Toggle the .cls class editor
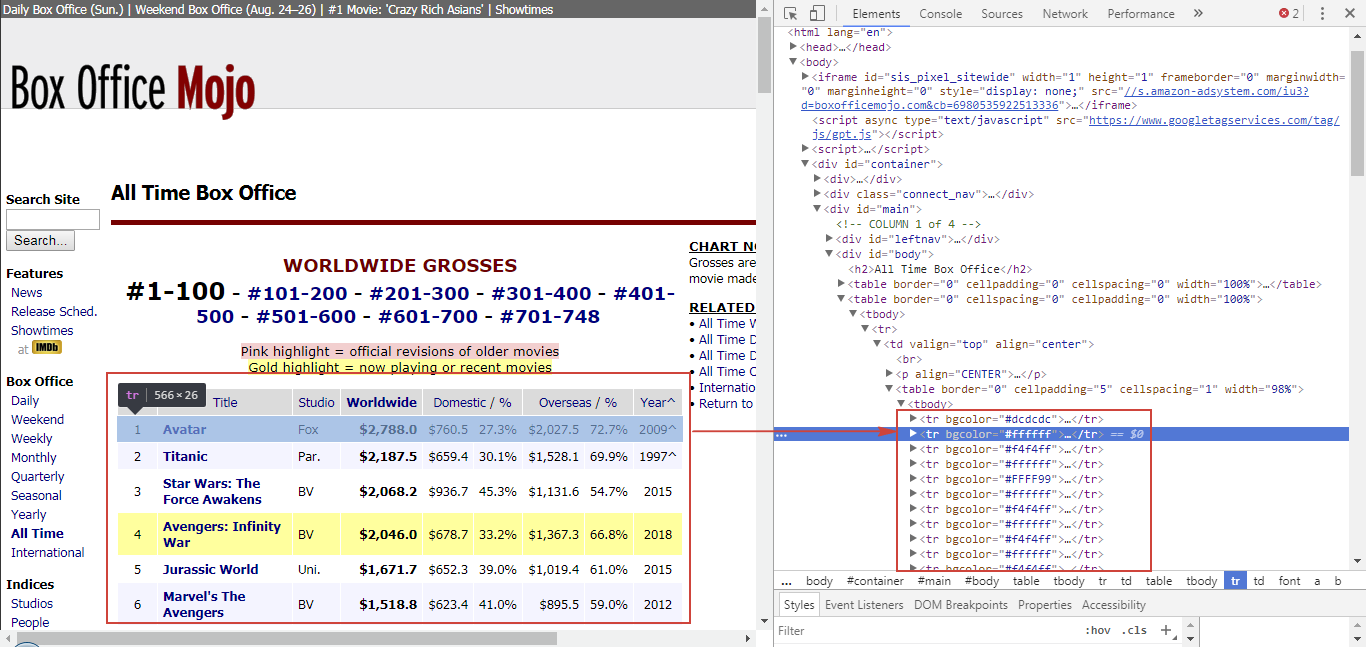This screenshot has height=647, width=1366. tap(1134, 631)
